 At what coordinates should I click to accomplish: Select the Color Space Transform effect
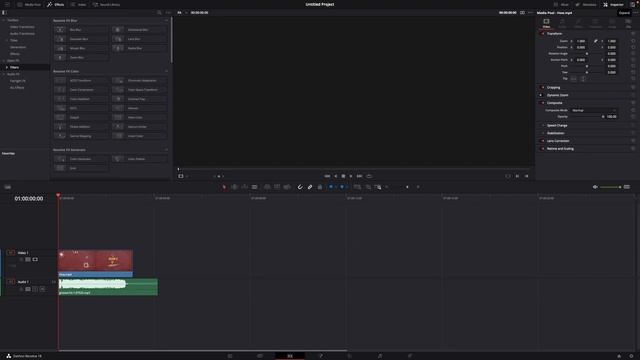pyautogui.click(x=139, y=90)
